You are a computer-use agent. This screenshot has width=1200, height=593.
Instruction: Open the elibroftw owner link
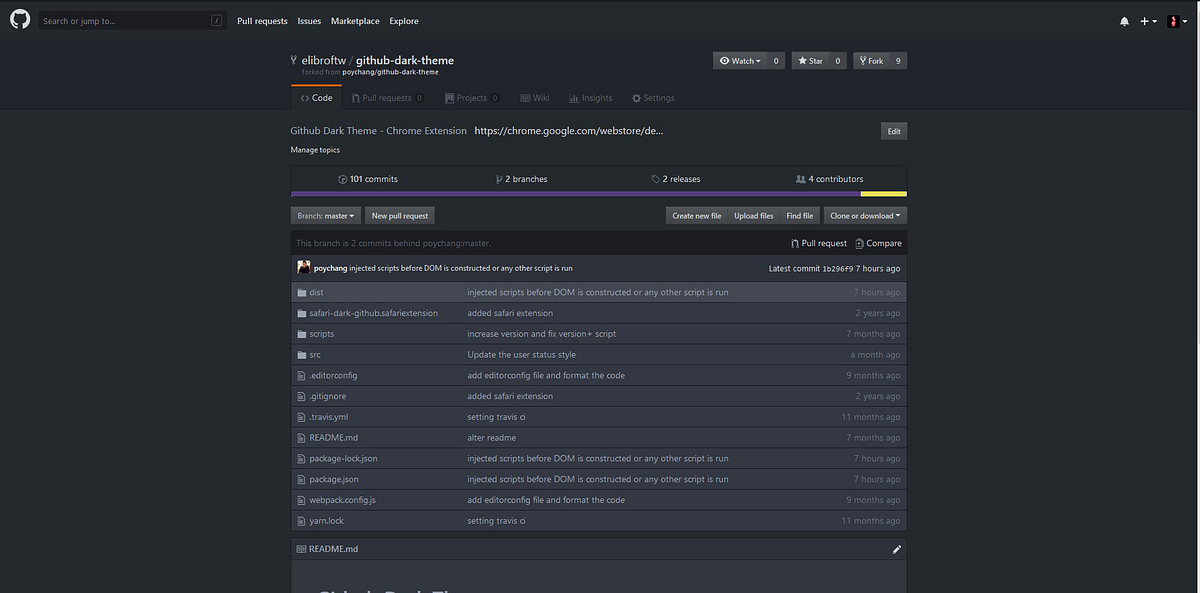click(x=323, y=60)
